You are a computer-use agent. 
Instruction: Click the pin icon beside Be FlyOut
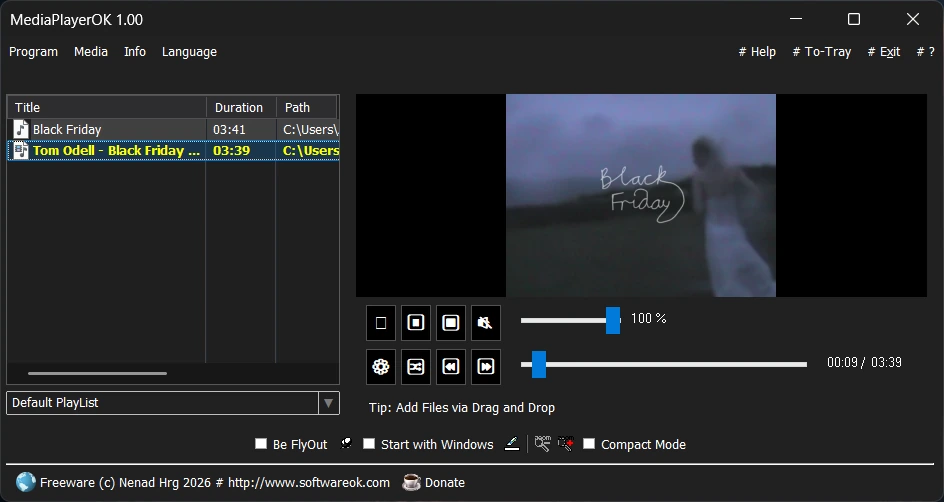click(x=346, y=444)
